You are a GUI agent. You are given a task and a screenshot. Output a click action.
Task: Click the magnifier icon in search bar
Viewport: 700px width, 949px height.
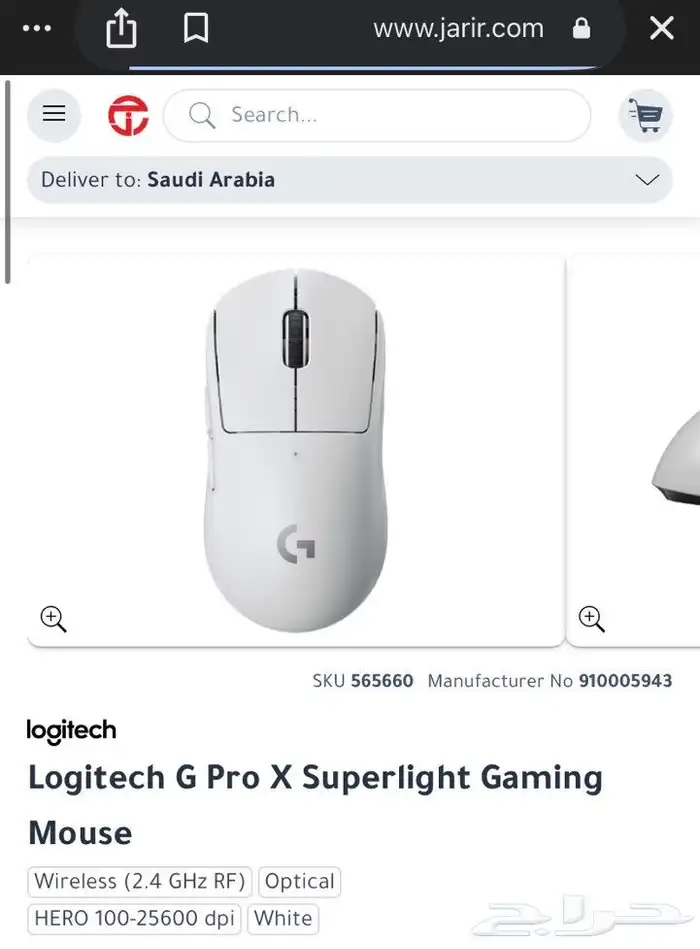(202, 115)
